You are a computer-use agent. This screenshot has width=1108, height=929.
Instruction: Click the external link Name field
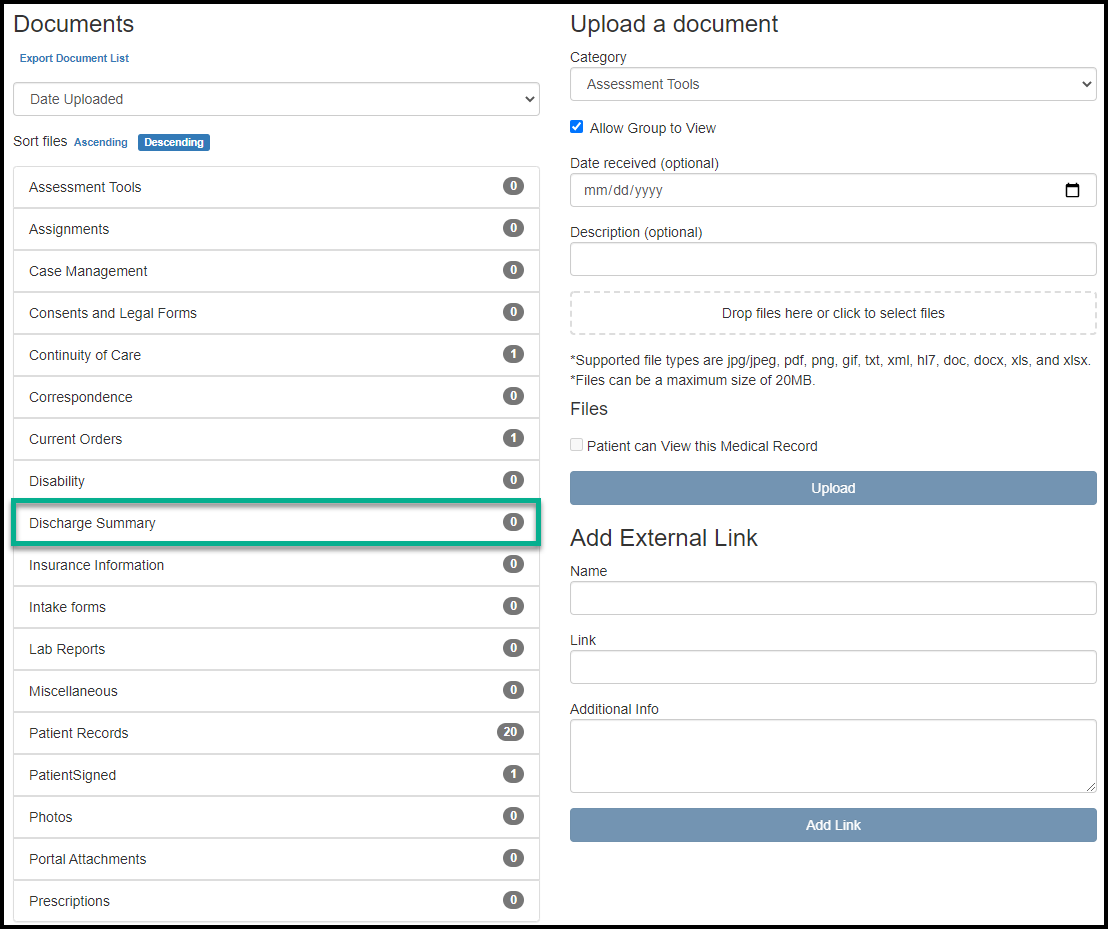point(833,598)
